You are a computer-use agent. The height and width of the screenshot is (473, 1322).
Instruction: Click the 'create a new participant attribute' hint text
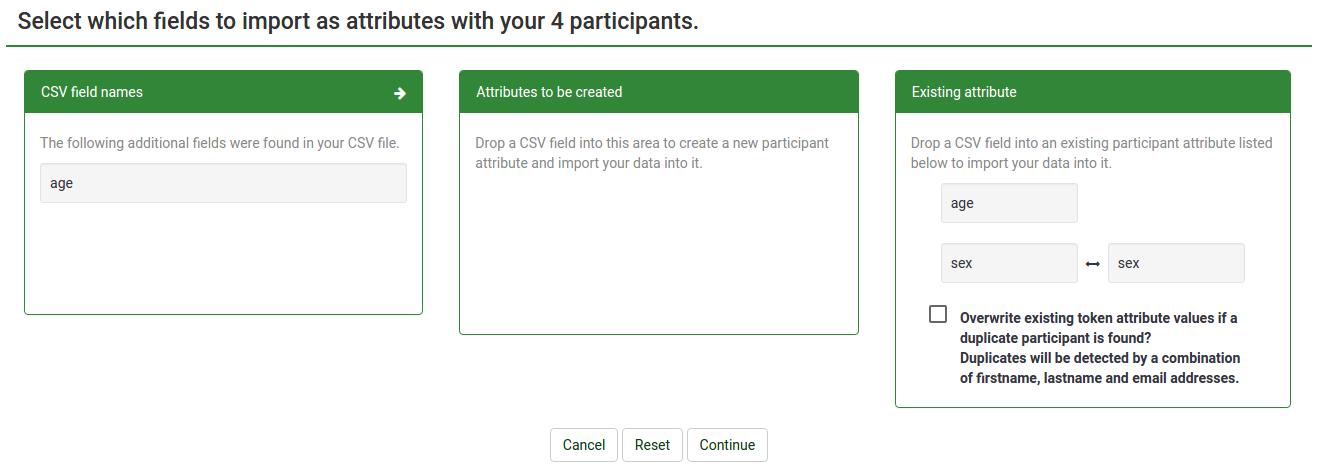tap(652, 153)
